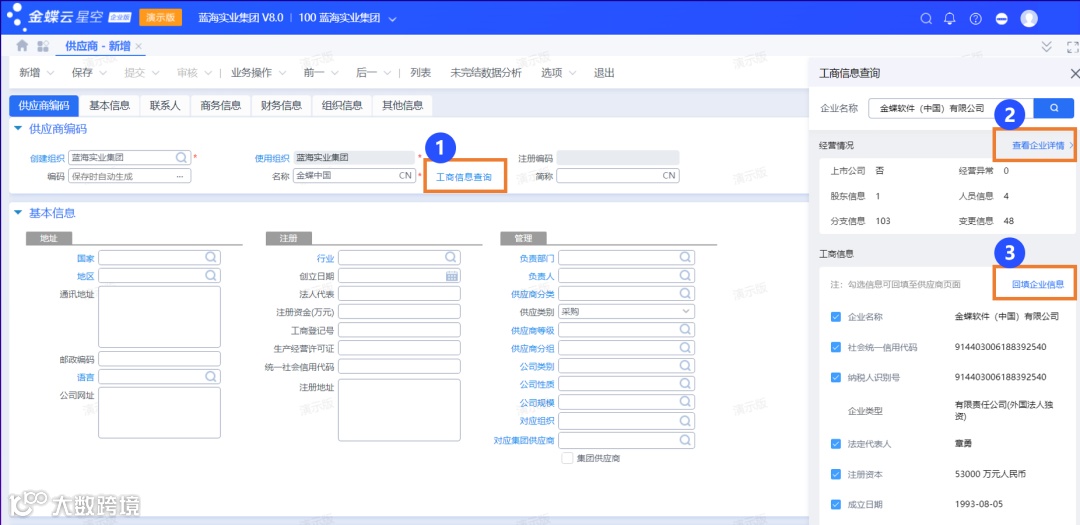Viewport: 1080px width, 525px height.
Task: Uncheck the 纳税人识别号 checkbox
Action: (835, 377)
